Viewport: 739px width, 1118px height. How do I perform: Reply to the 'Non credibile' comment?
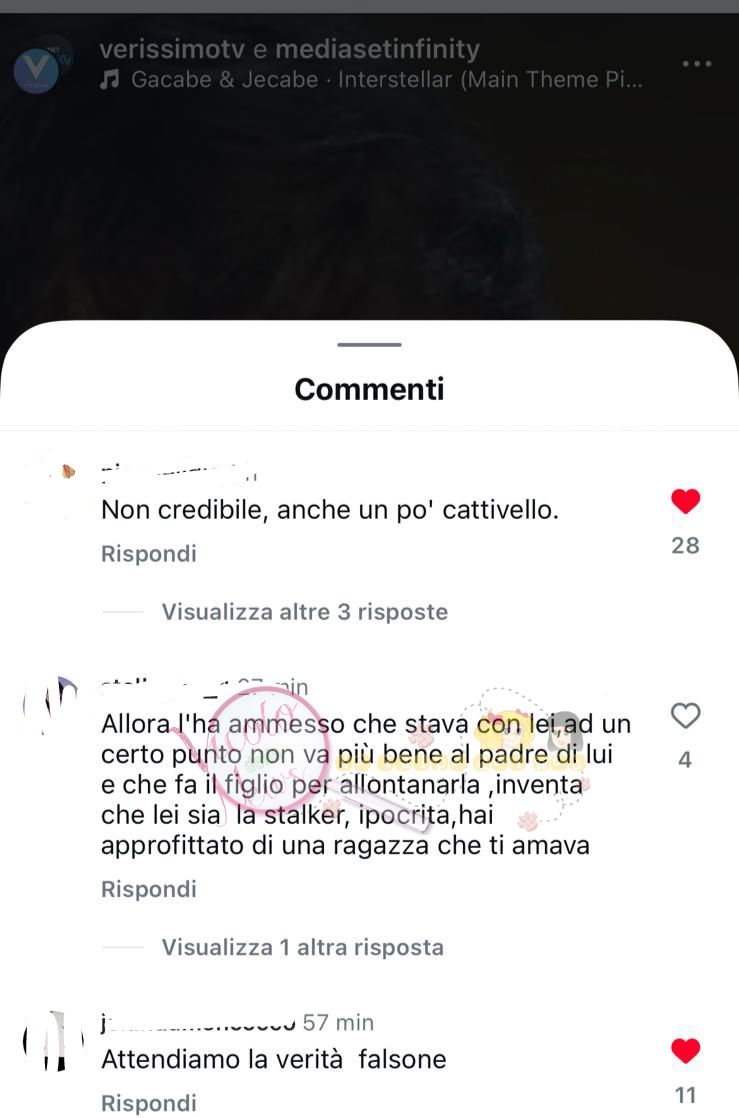[x=148, y=553]
